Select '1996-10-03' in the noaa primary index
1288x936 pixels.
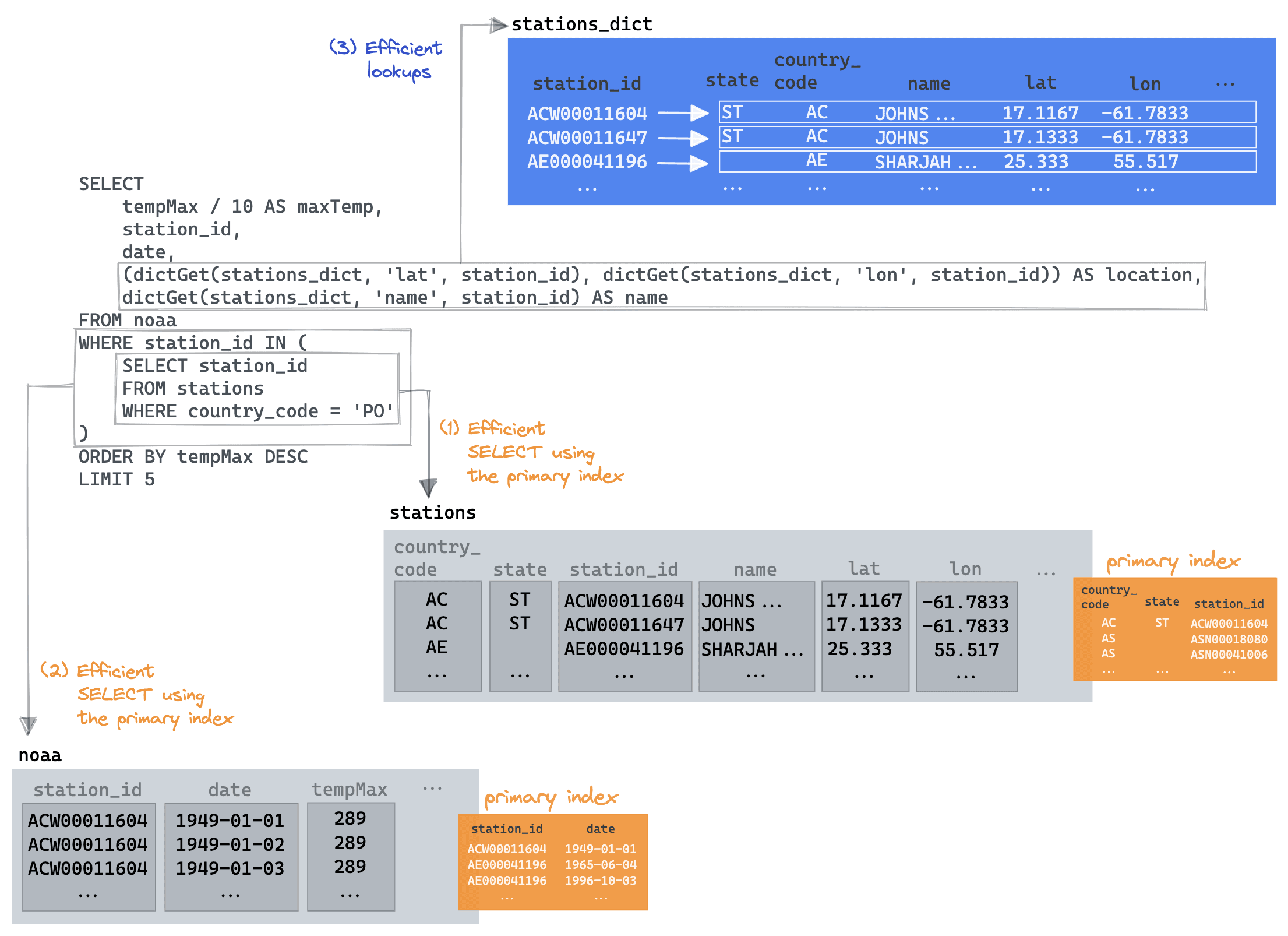point(601,881)
